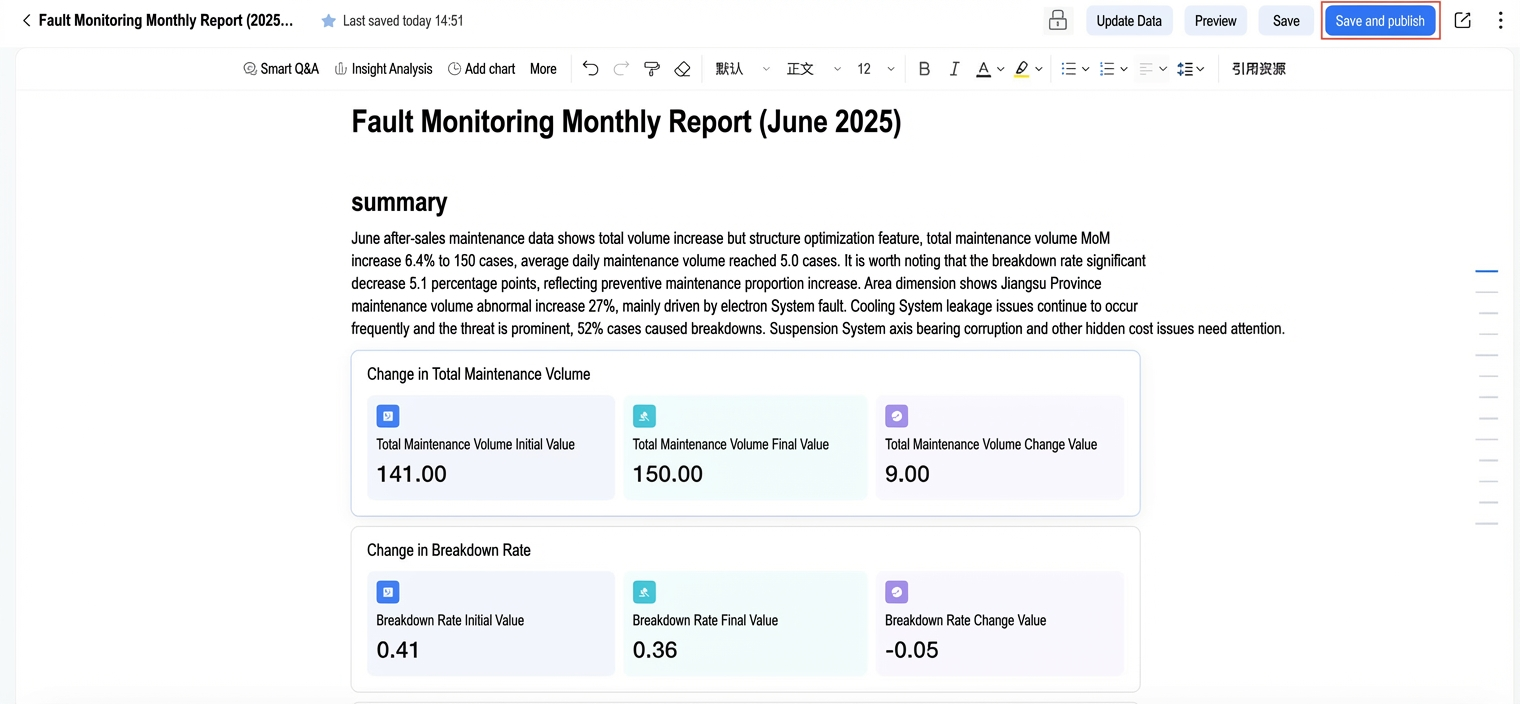The image size is (1520, 704).
Task: Select the -0.05 value
Action: 912,650
